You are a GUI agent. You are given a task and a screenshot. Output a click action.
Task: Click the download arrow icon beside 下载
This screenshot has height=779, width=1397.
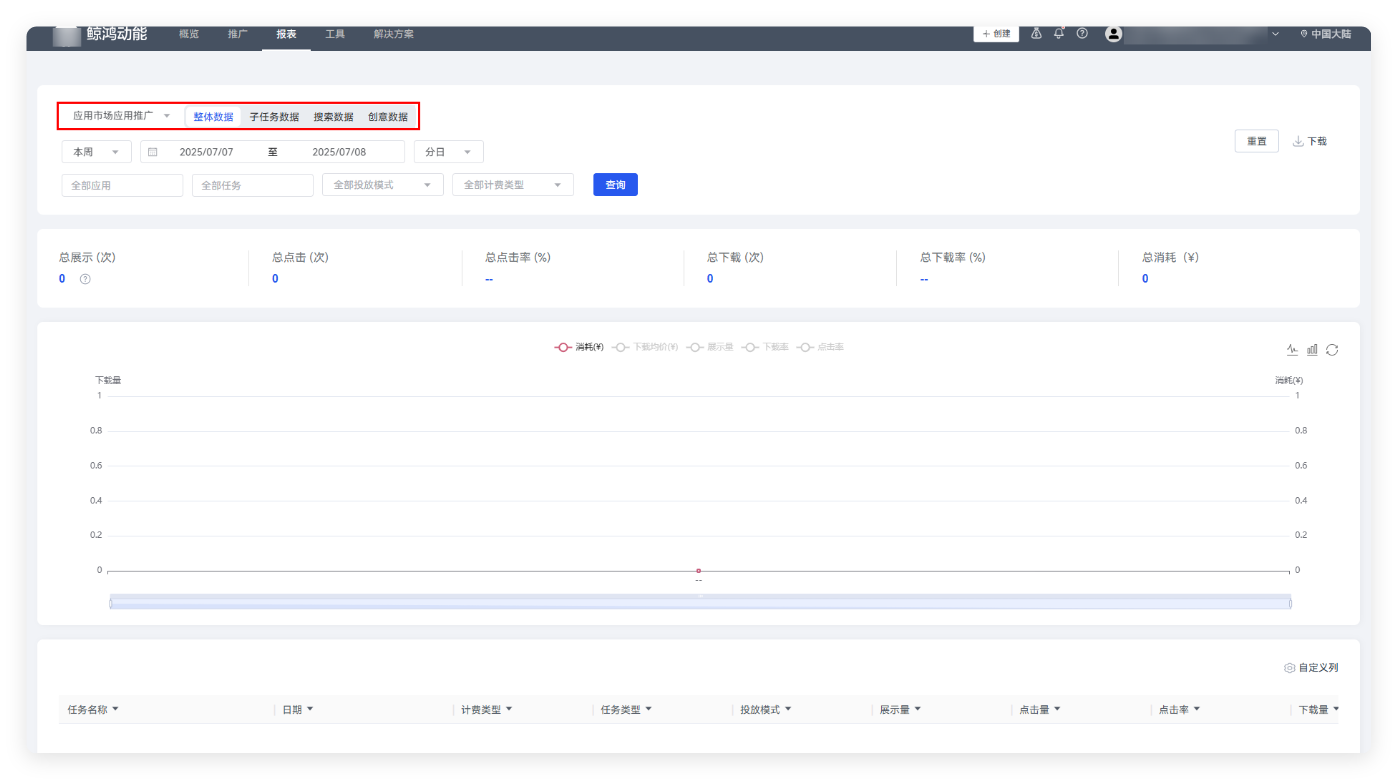point(1298,142)
